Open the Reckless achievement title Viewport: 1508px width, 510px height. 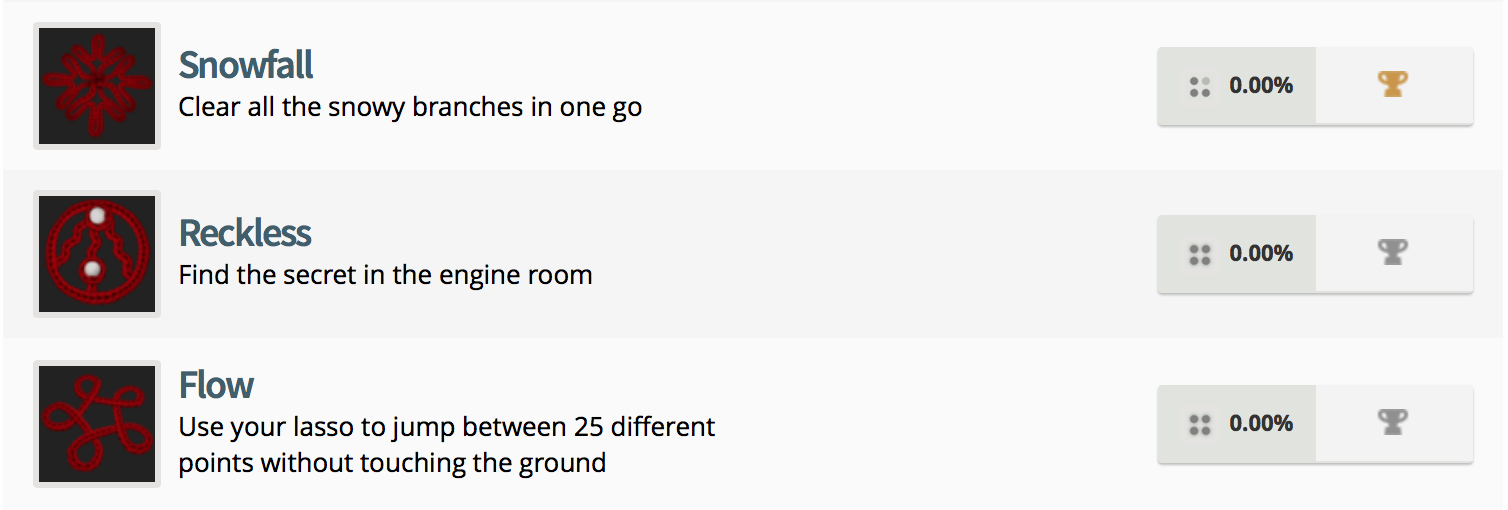[x=245, y=234]
